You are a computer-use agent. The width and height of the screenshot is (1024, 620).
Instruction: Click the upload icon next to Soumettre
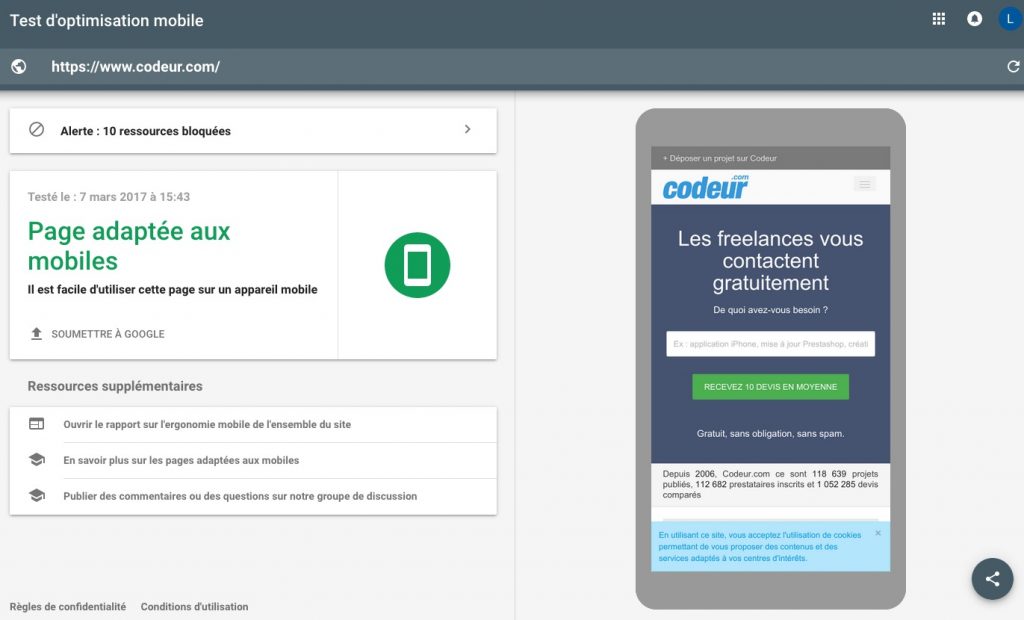coord(37,334)
